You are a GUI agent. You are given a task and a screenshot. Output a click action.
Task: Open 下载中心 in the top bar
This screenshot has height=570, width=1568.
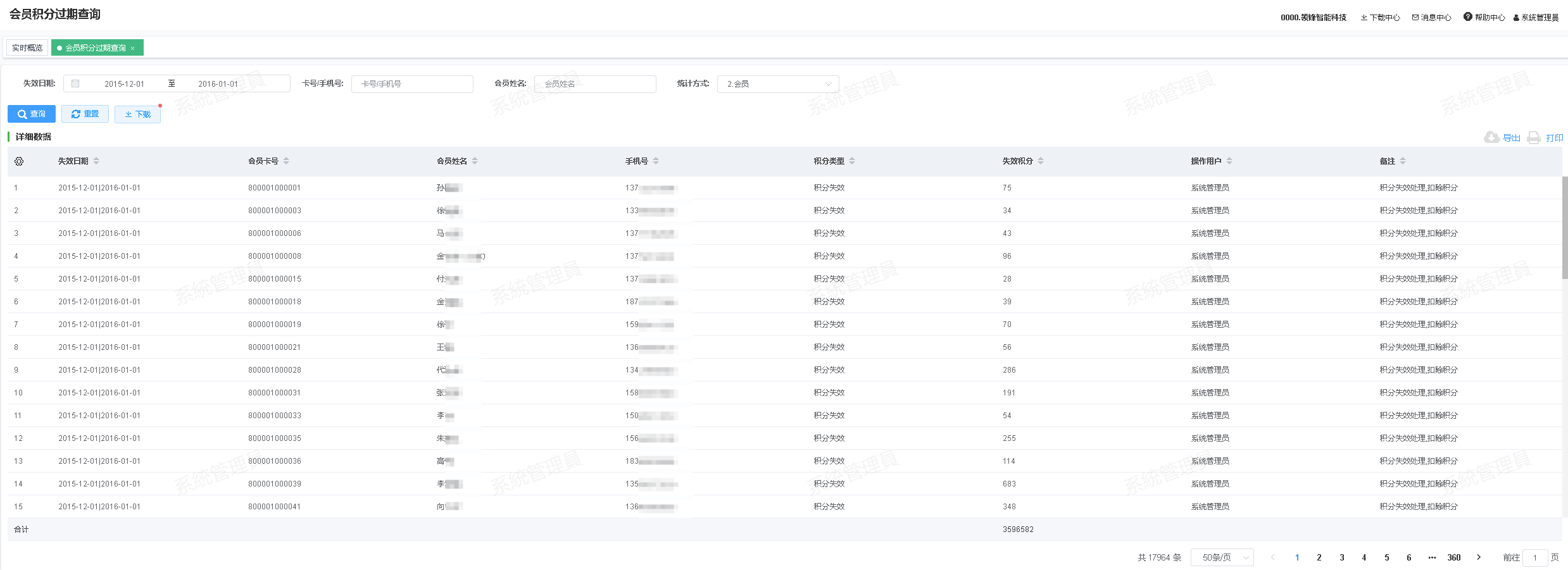point(1380,18)
